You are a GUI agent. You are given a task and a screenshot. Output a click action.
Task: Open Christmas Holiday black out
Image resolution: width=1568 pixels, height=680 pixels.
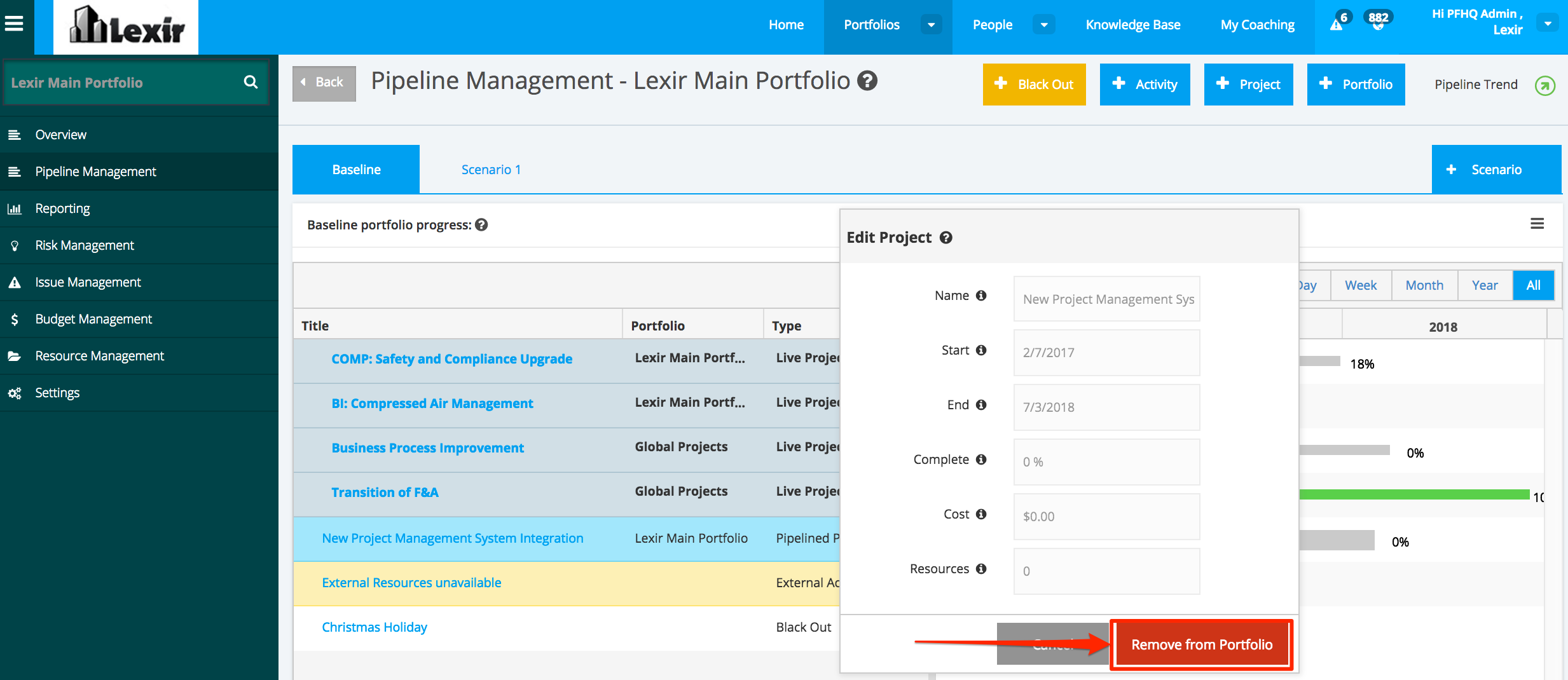375,627
